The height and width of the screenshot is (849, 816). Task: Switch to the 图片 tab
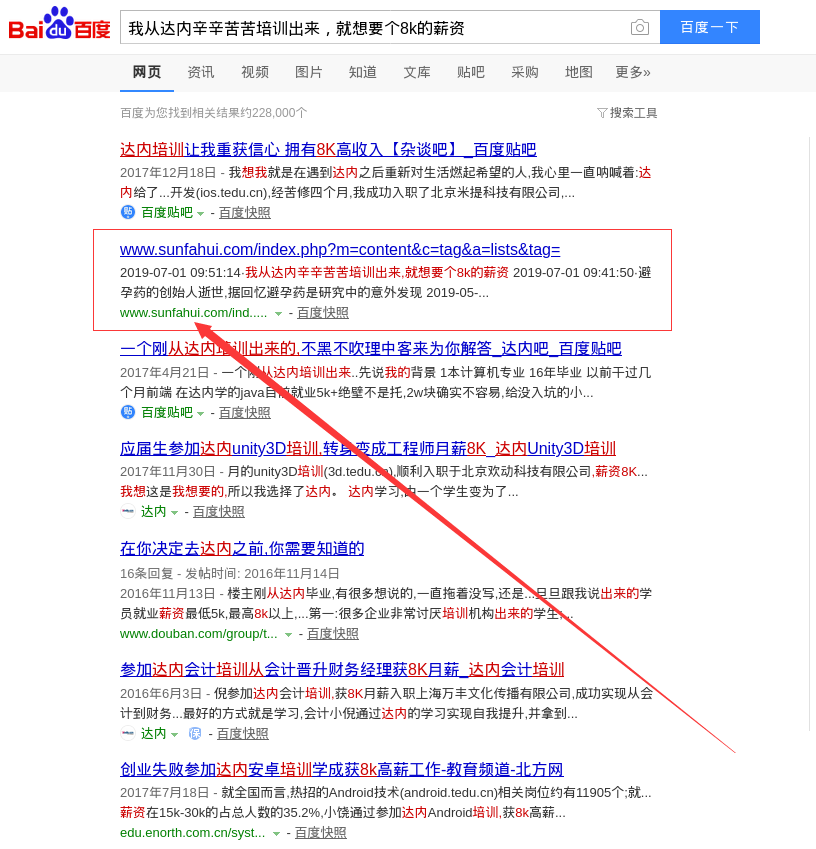tap(309, 72)
